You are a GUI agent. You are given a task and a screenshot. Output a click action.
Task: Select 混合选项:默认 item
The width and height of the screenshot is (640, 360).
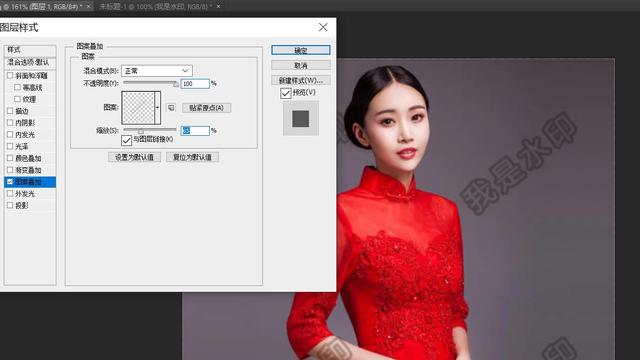[30, 62]
